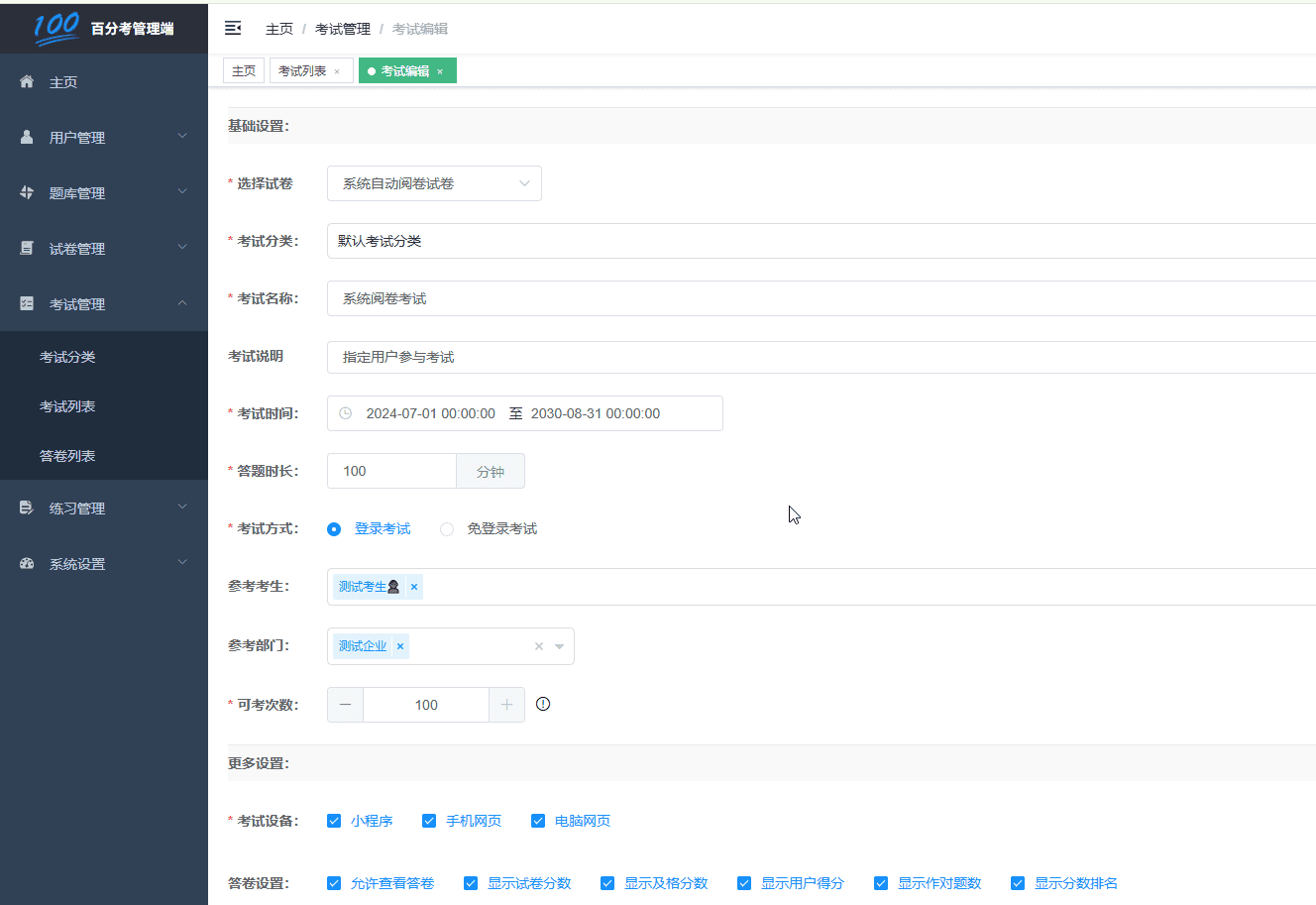Open 用户管理 via its user icon
Image resolution: width=1316 pixels, height=905 pixels.
click(26, 137)
